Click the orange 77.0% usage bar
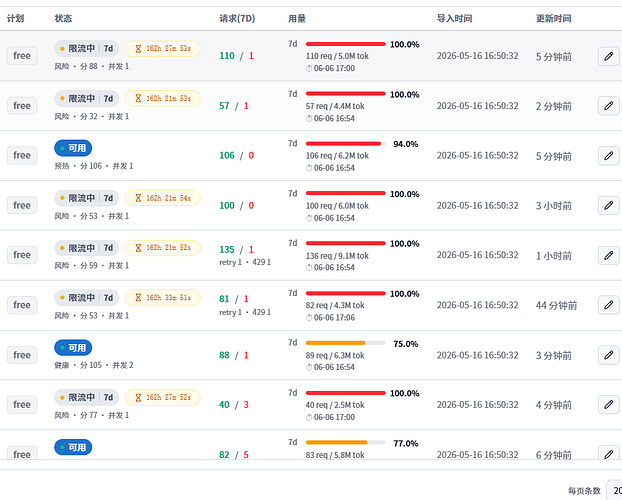Screen dimensions: 622x500 pos(346,442)
